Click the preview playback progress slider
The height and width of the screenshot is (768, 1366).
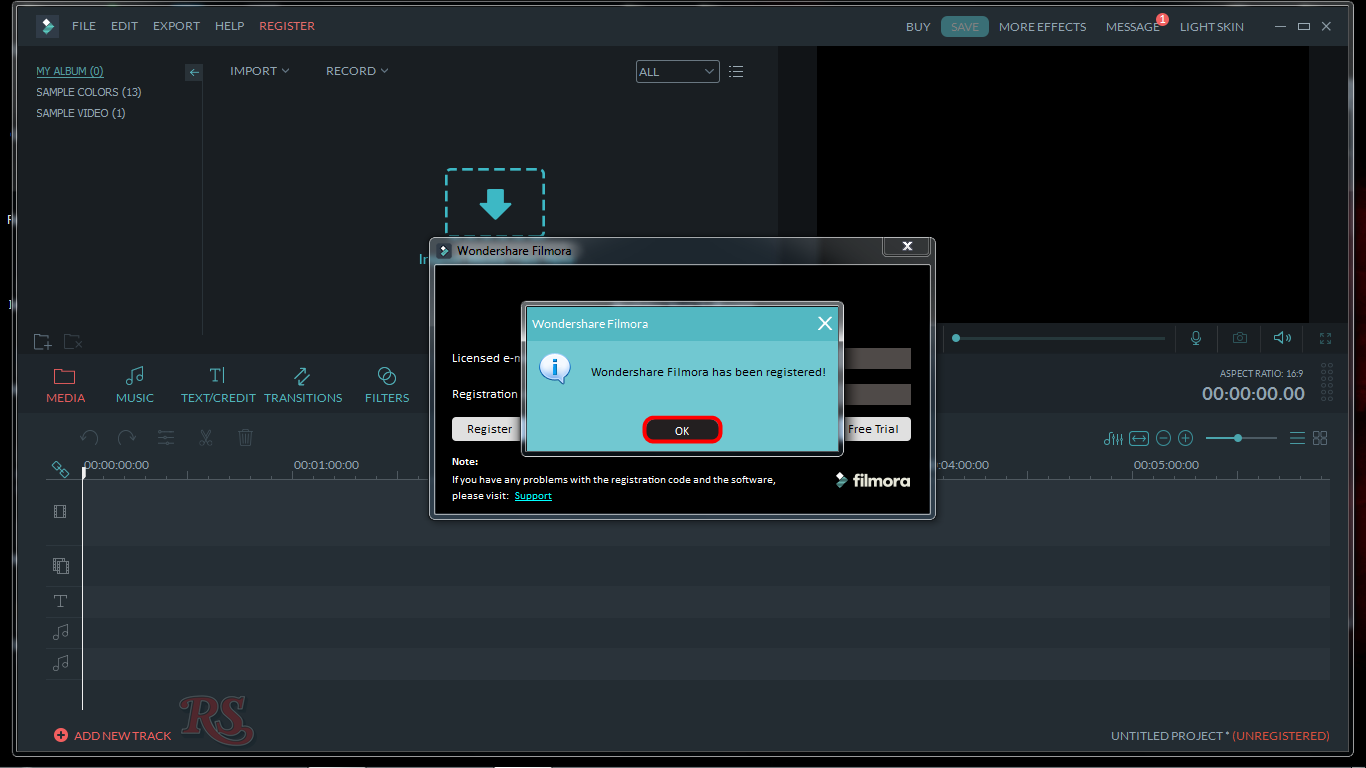pos(1059,338)
